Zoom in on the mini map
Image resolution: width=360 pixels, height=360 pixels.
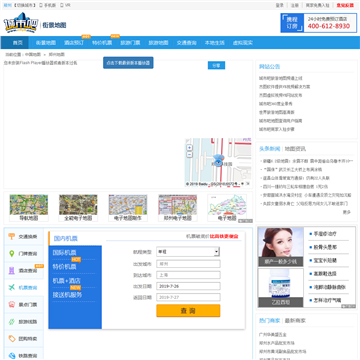[190, 148]
